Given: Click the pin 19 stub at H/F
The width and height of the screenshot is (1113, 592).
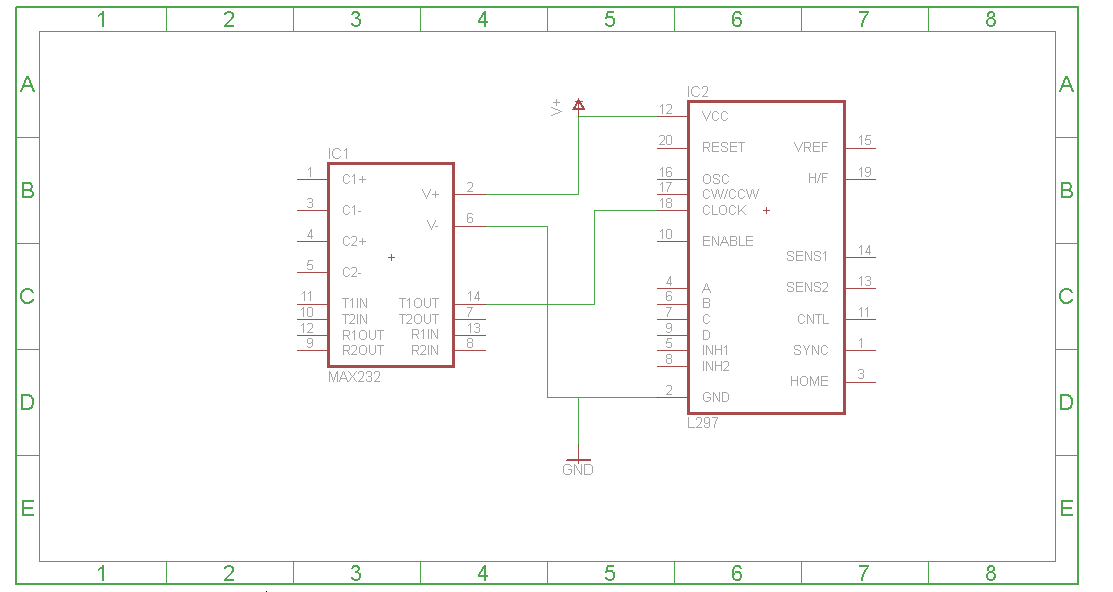Looking at the screenshot, I should tap(860, 180).
